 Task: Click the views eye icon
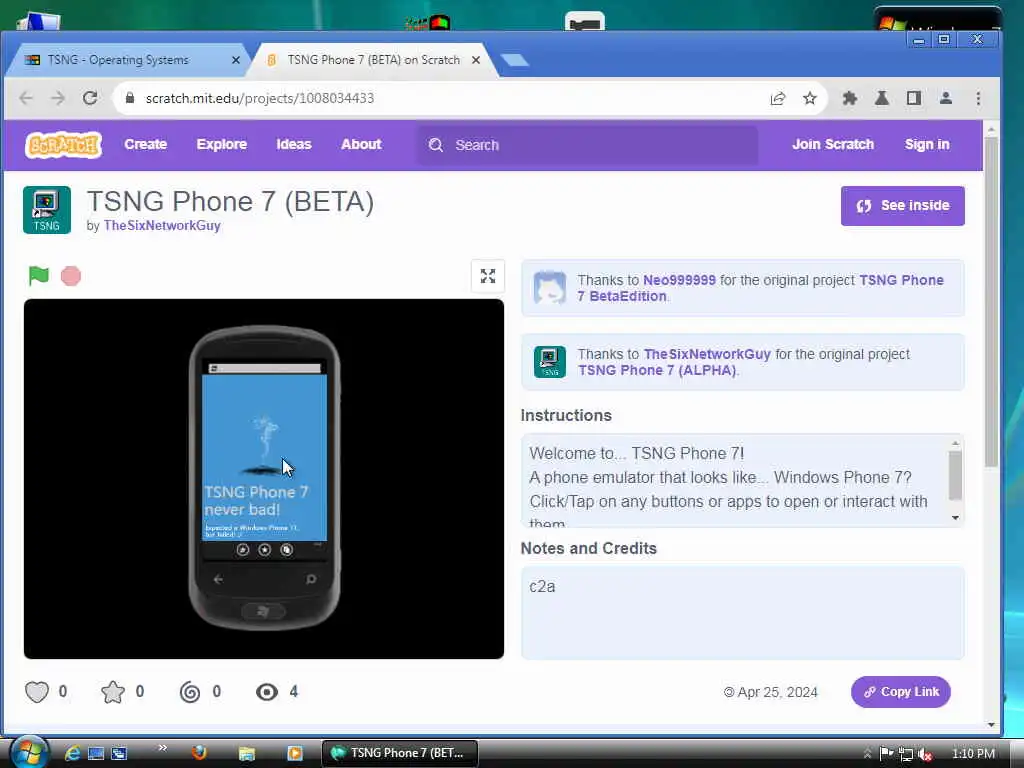[266, 692]
